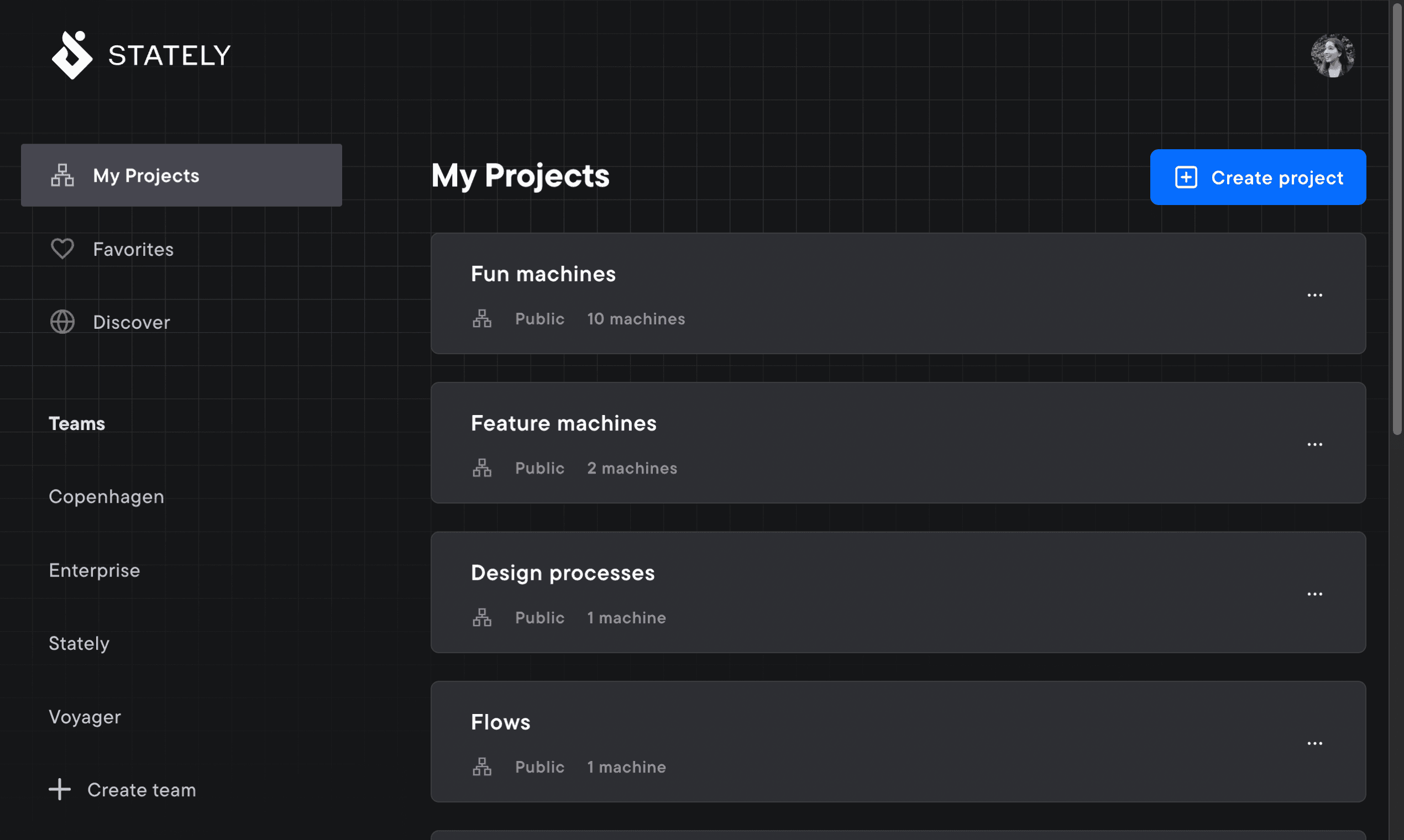Click the machine icon on Fun machines card

[483, 318]
